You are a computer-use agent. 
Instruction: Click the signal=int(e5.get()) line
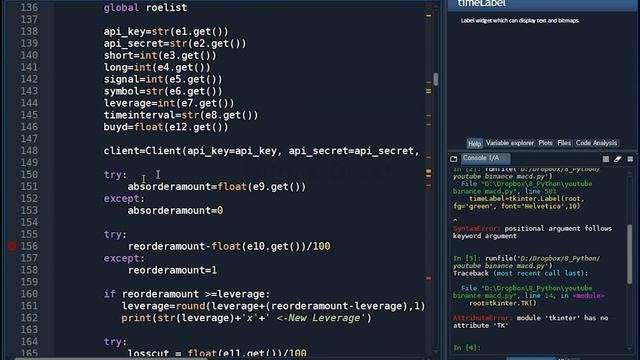(163, 79)
